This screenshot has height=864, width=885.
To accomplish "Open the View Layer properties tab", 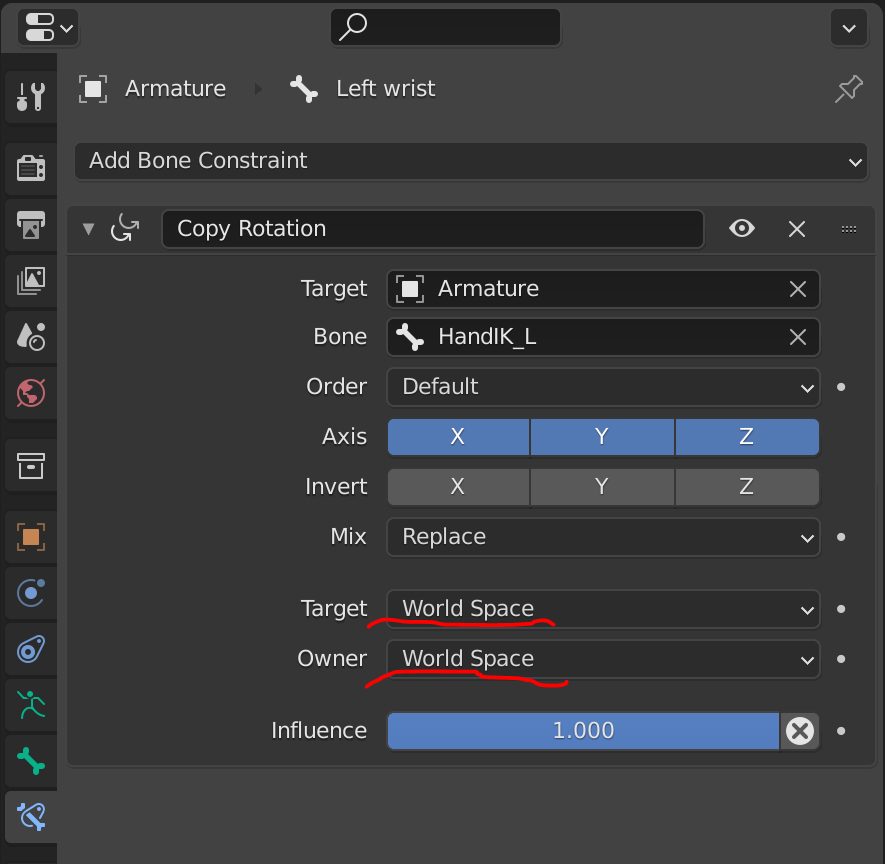I will (30, 280).
